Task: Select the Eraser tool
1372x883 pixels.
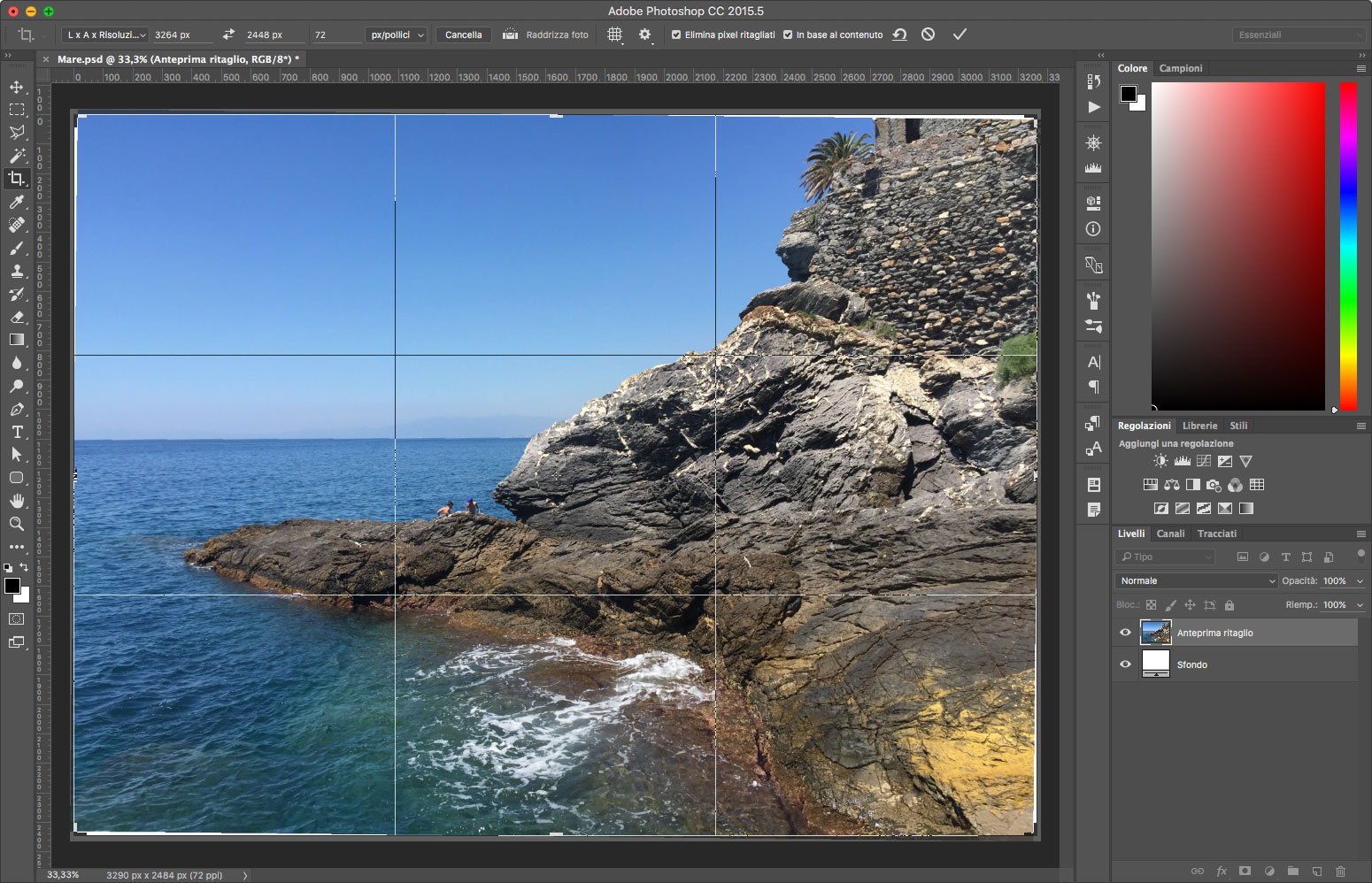Action: click(x=17, y=317)
